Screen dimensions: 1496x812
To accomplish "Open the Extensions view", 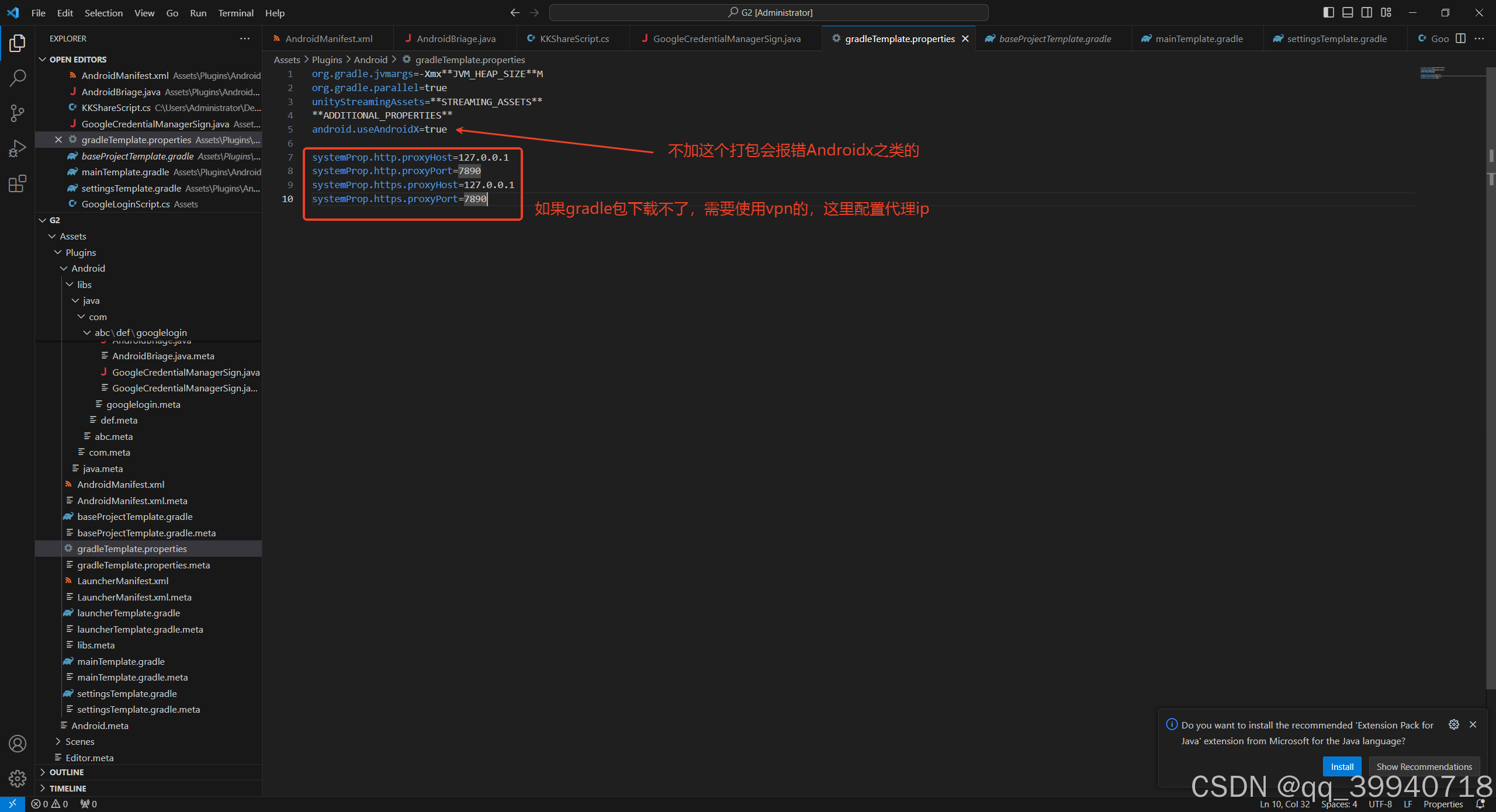I will tap(18, 184).
